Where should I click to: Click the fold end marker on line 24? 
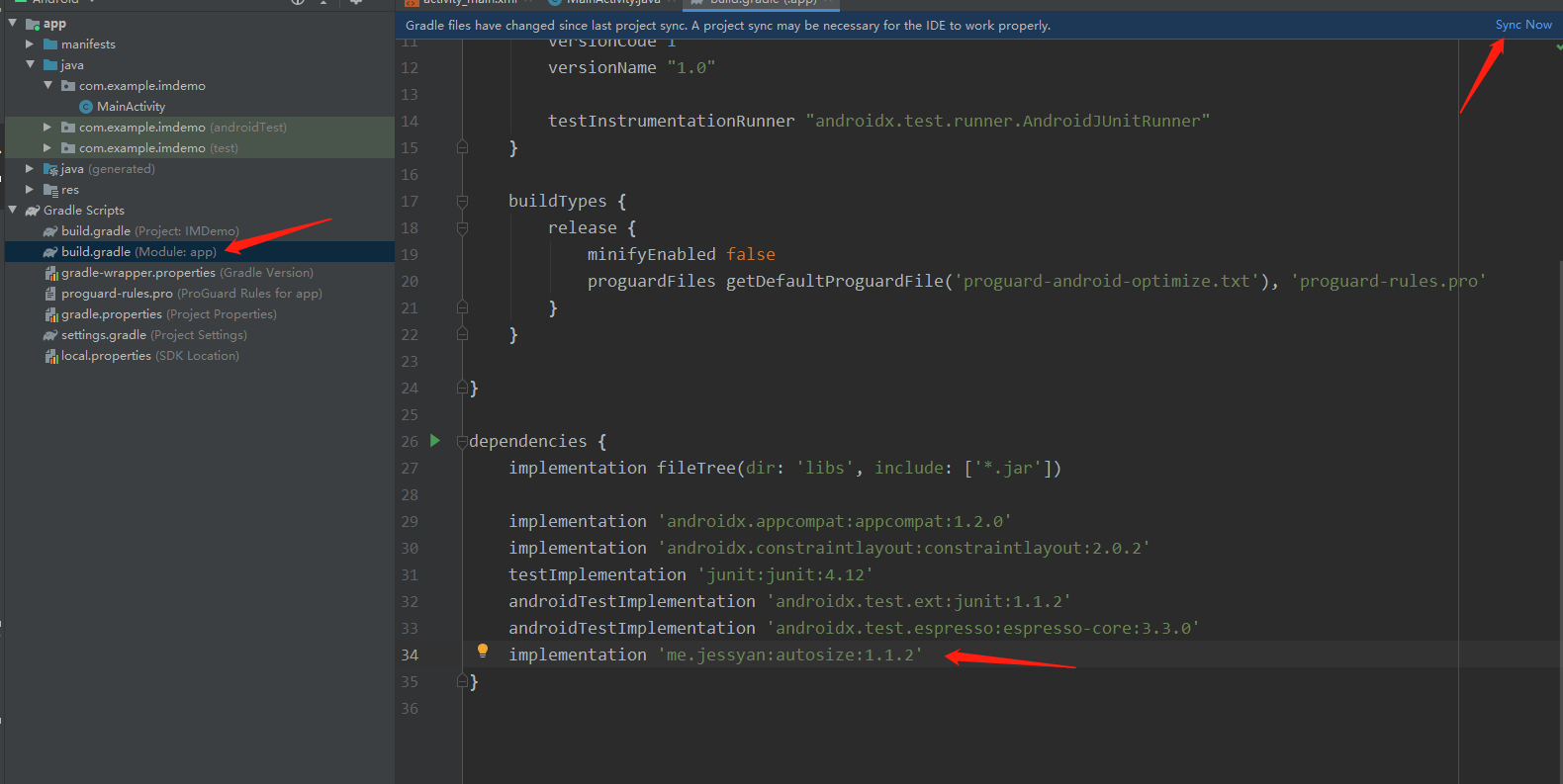(462, 388)
